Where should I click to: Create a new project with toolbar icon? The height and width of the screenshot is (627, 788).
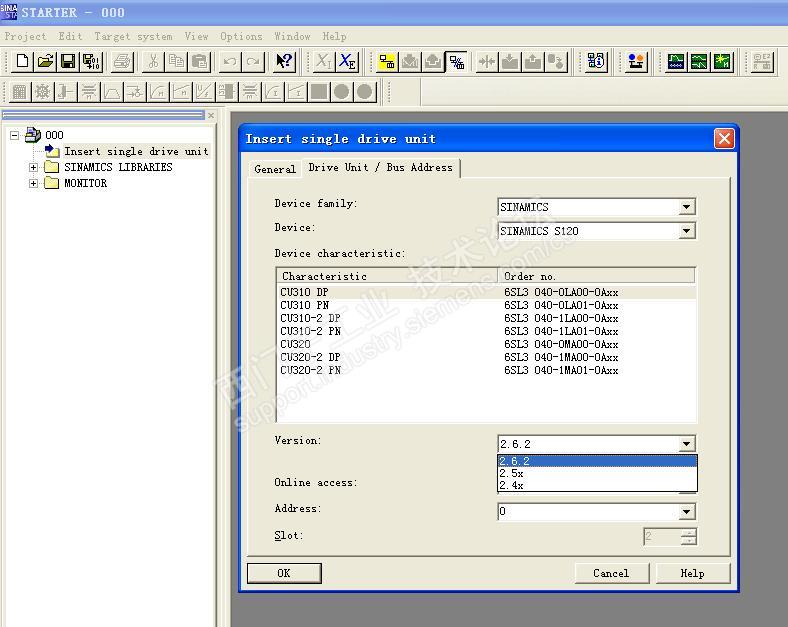point(22,61)
